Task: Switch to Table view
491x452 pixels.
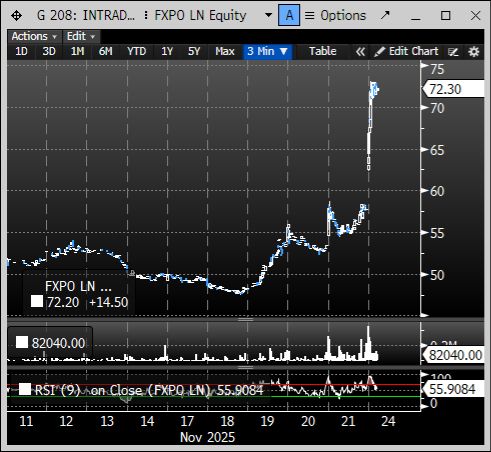Action: [x=322, y=51]
